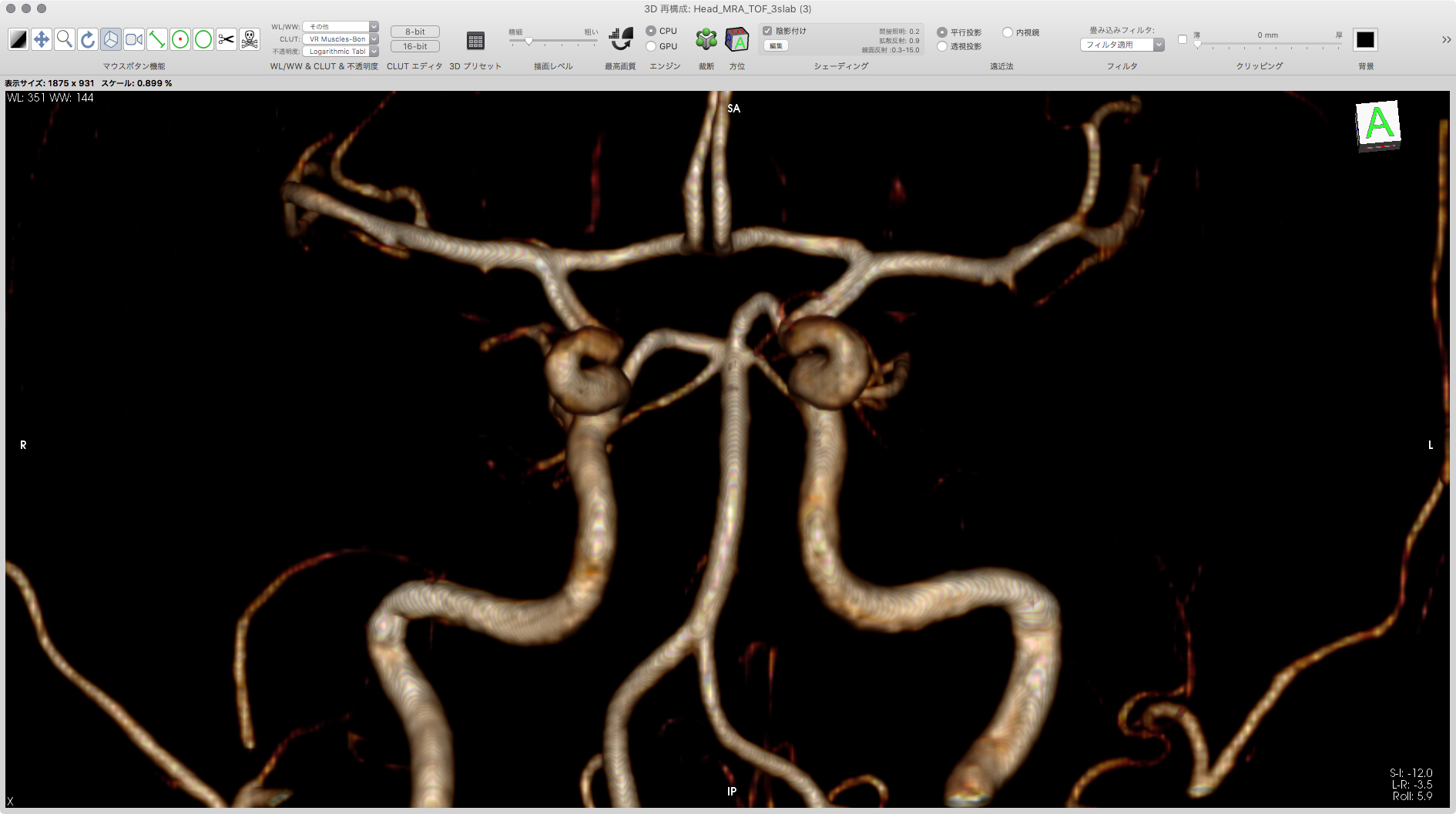Select the green length measurement tool
The width and height of the screenshot is (1456, 814).
[x=157, y=39]
